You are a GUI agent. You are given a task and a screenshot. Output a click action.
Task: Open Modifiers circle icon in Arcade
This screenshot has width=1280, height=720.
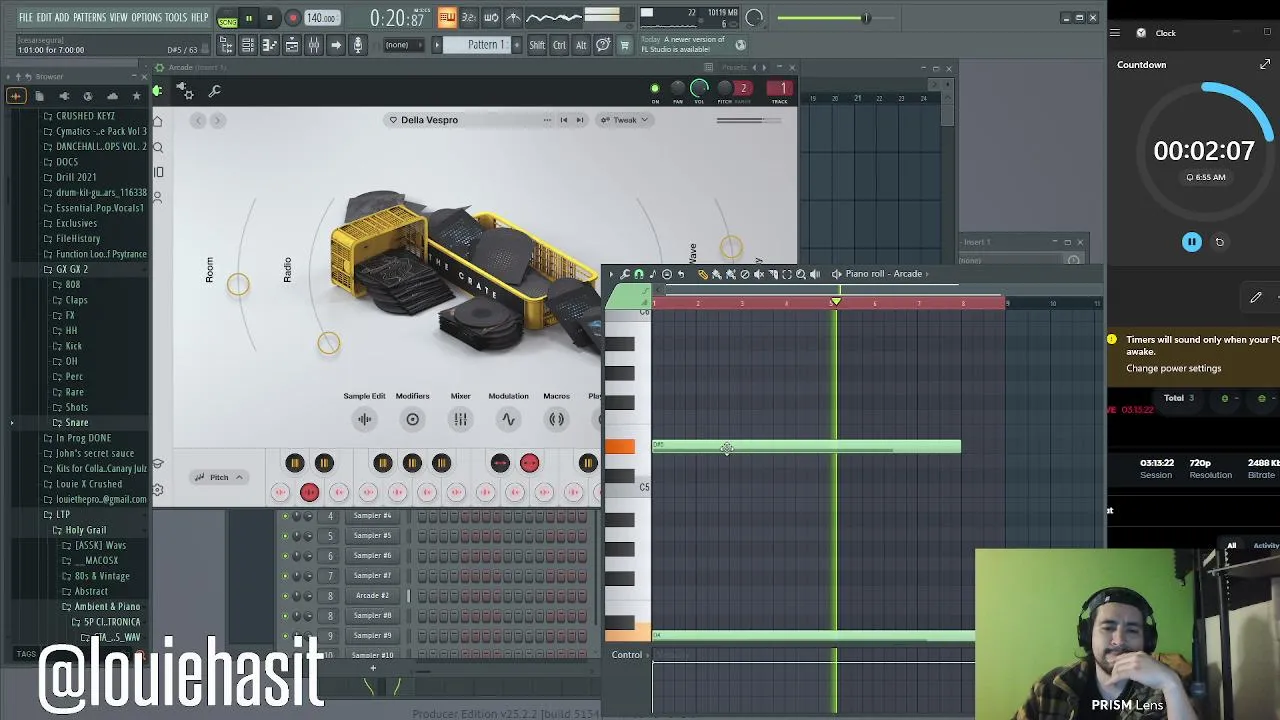pos(412,419)
